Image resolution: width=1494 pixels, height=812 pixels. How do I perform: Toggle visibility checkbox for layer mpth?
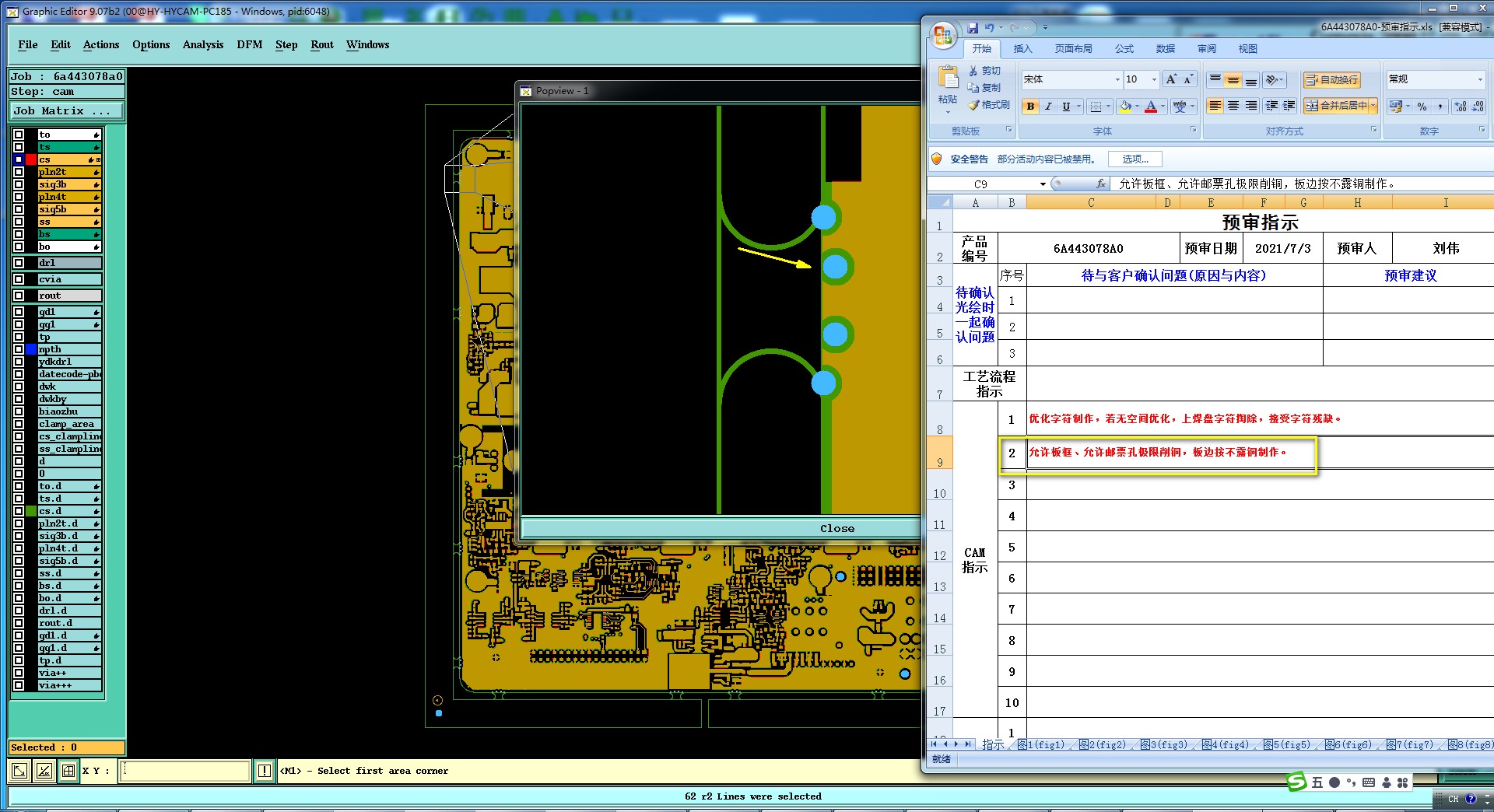coord(19,349)
